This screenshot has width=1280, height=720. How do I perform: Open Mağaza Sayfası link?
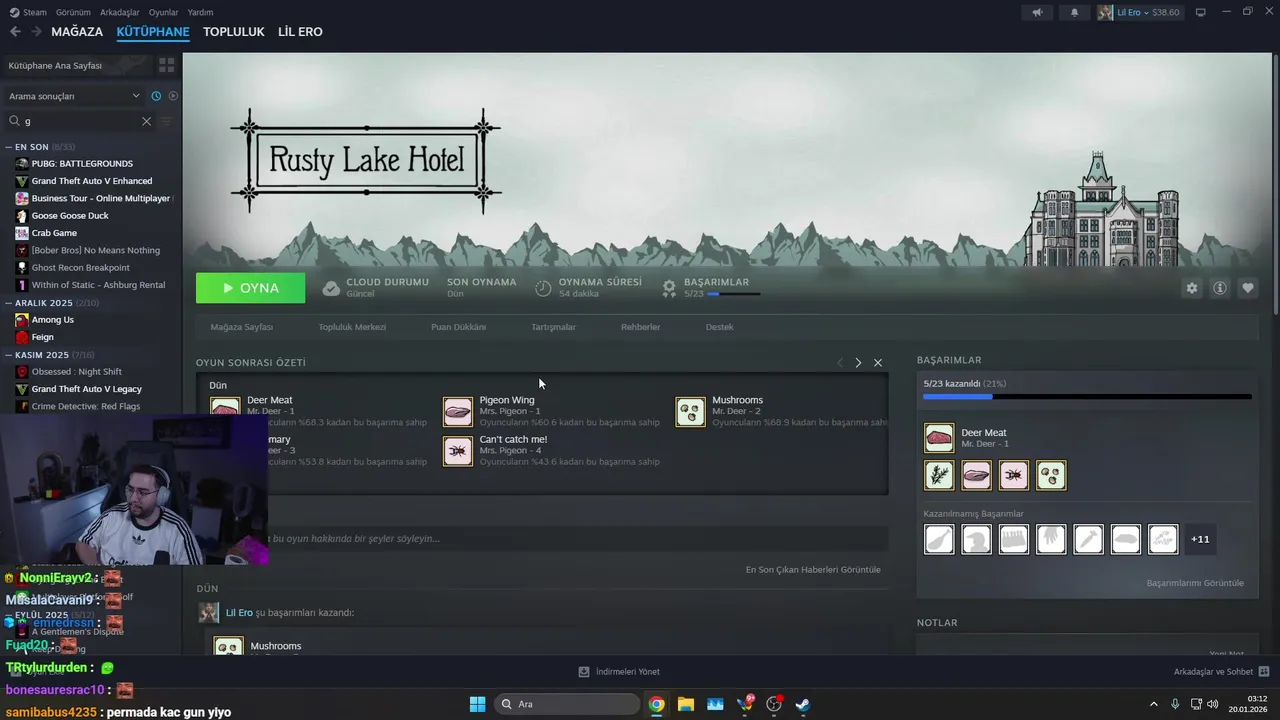pyautogui.click(x=242, y=327)
